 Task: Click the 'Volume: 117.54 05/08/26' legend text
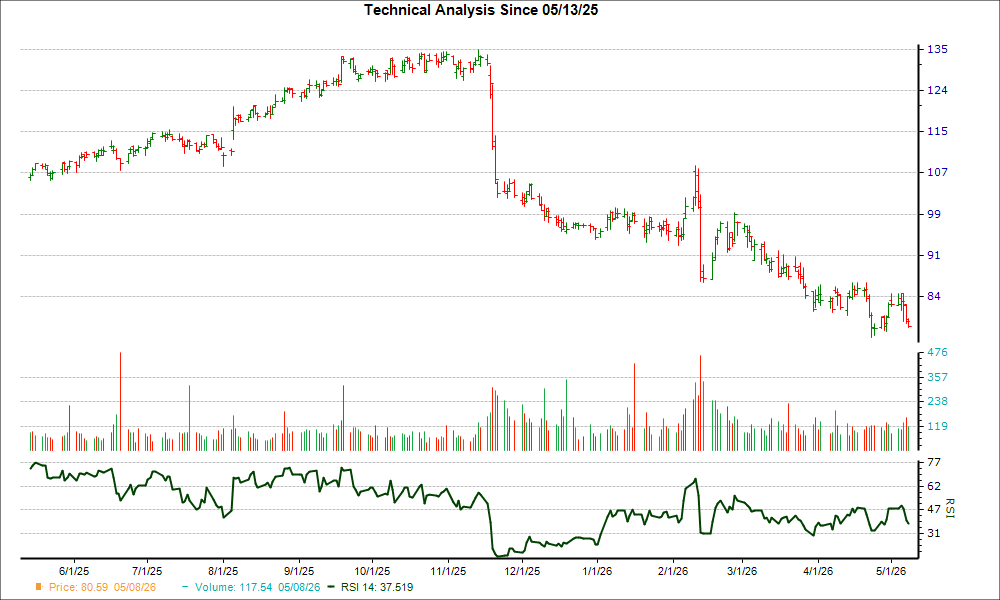coord(258,587)
